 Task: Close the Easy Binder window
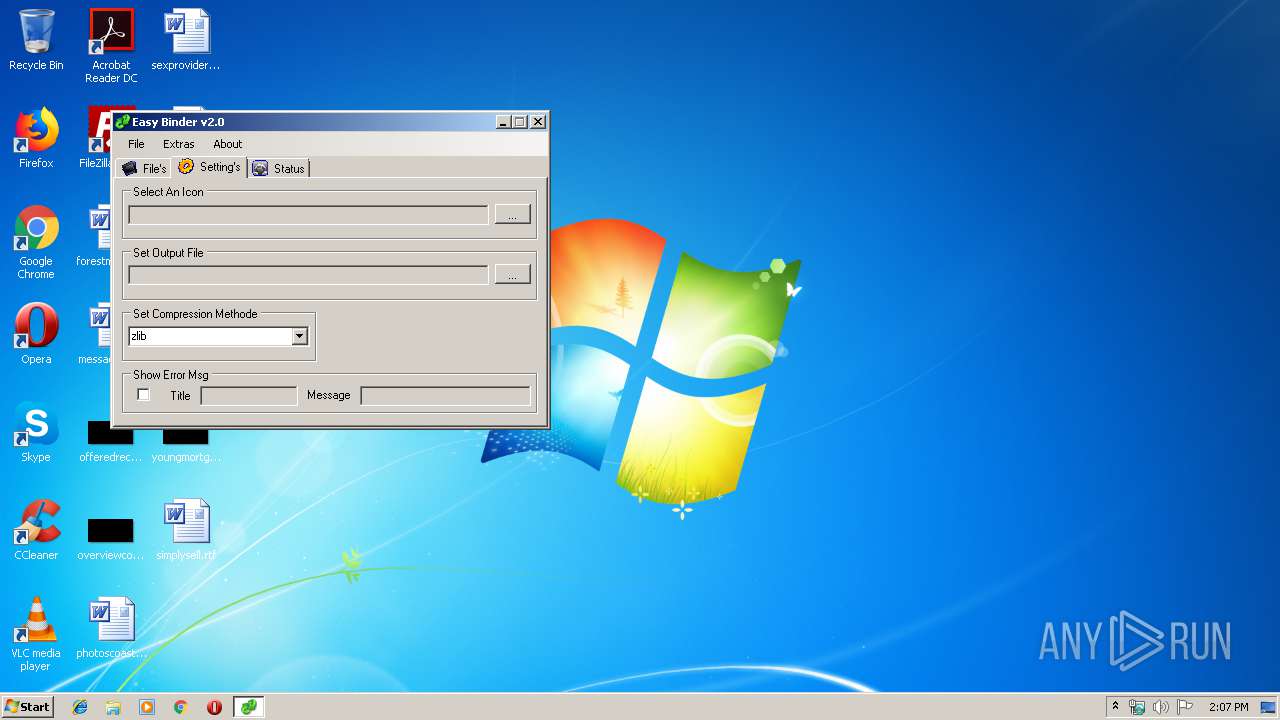[538, 122]
